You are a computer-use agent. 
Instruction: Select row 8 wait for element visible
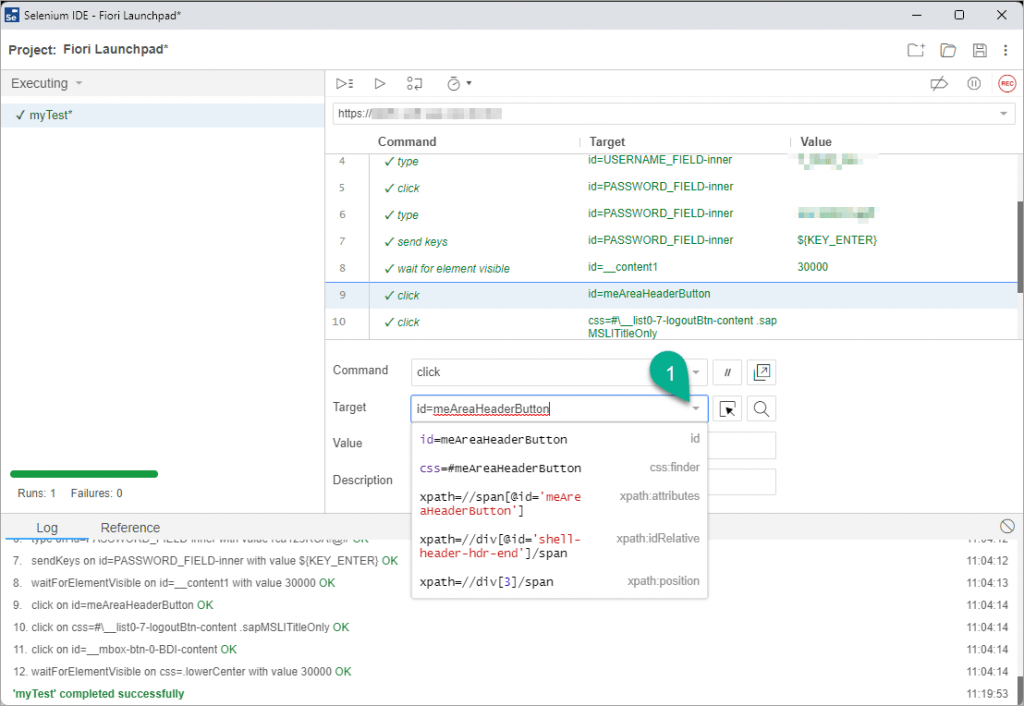(671, 268)
